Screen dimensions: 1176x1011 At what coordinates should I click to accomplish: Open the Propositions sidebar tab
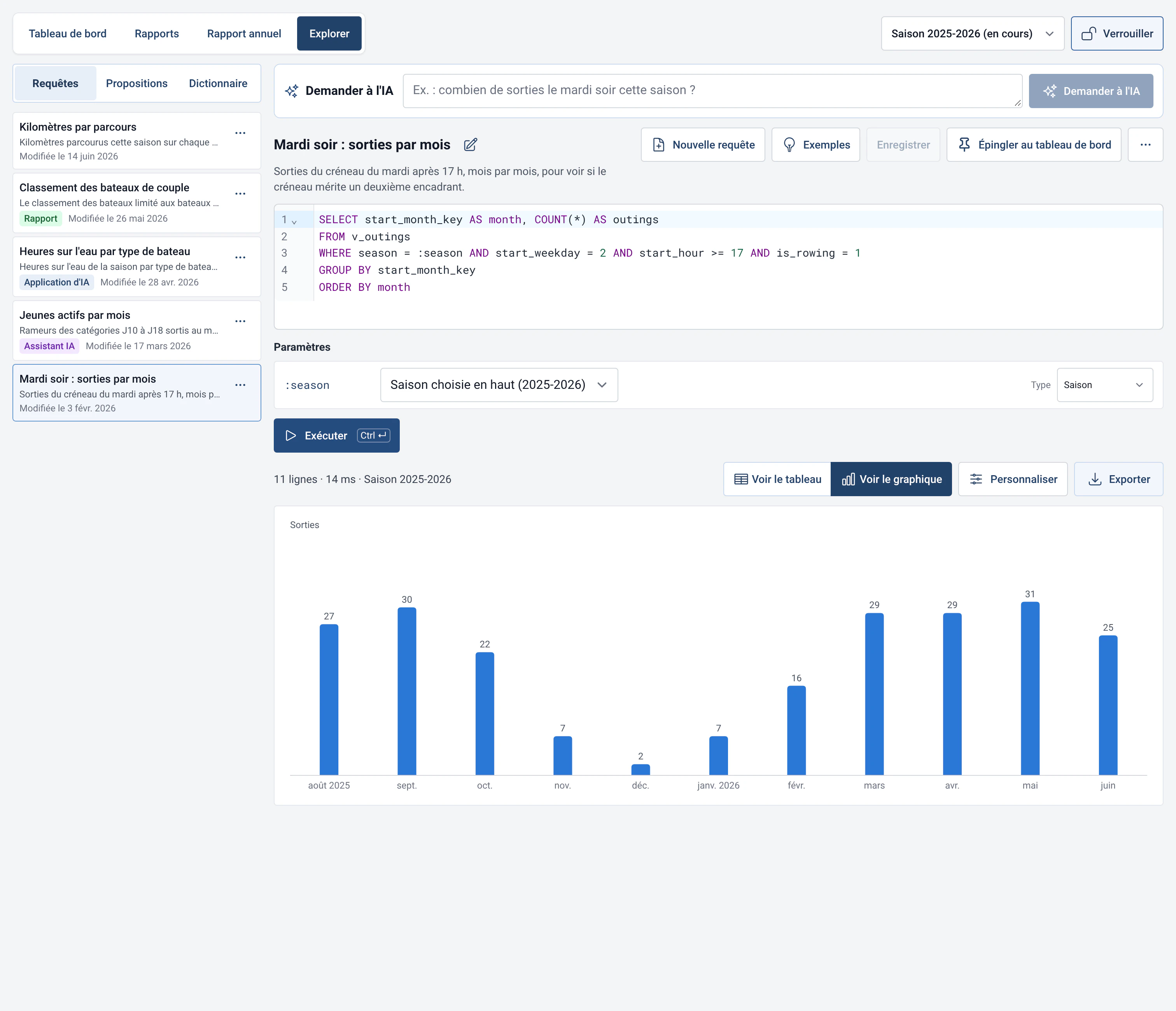(137, 84)
